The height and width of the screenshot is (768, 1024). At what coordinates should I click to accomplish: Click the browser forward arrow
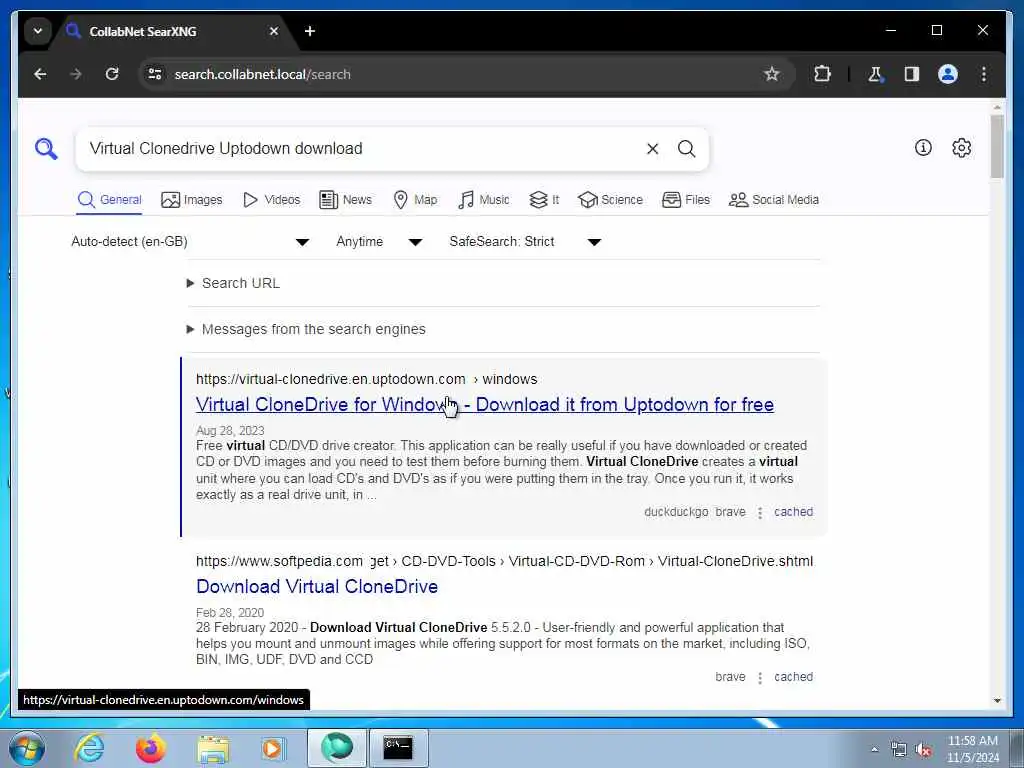pos(76,74)
